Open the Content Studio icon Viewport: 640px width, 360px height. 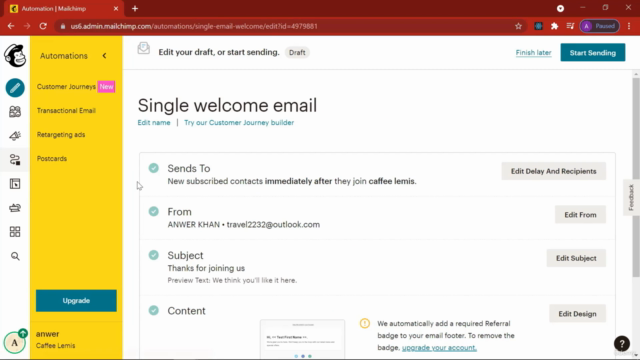15,208
